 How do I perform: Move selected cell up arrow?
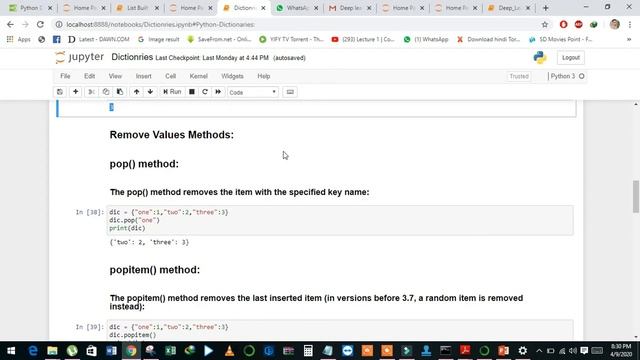click(x=136, y=92)
